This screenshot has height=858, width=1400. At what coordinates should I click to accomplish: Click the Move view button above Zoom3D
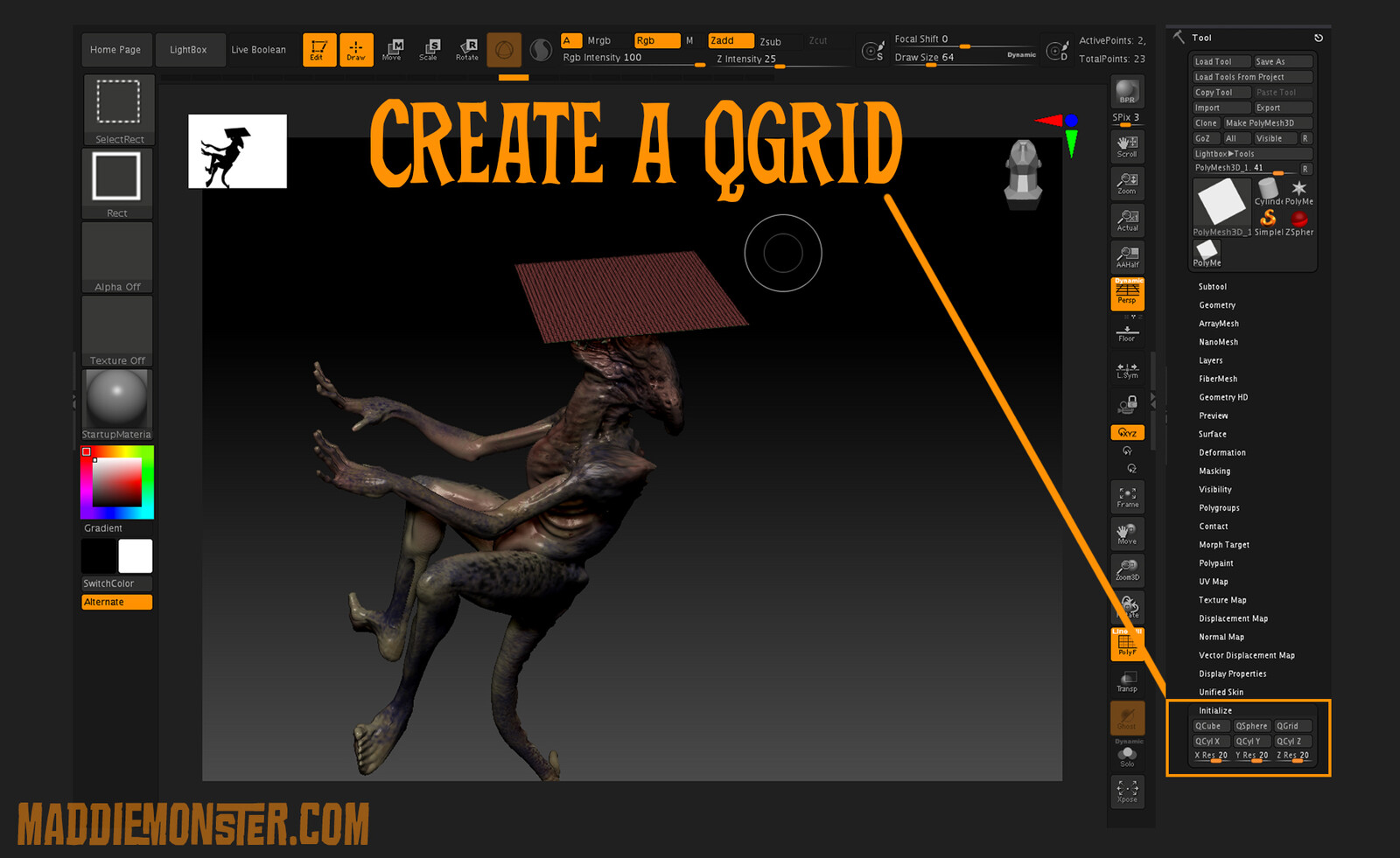1127,534
